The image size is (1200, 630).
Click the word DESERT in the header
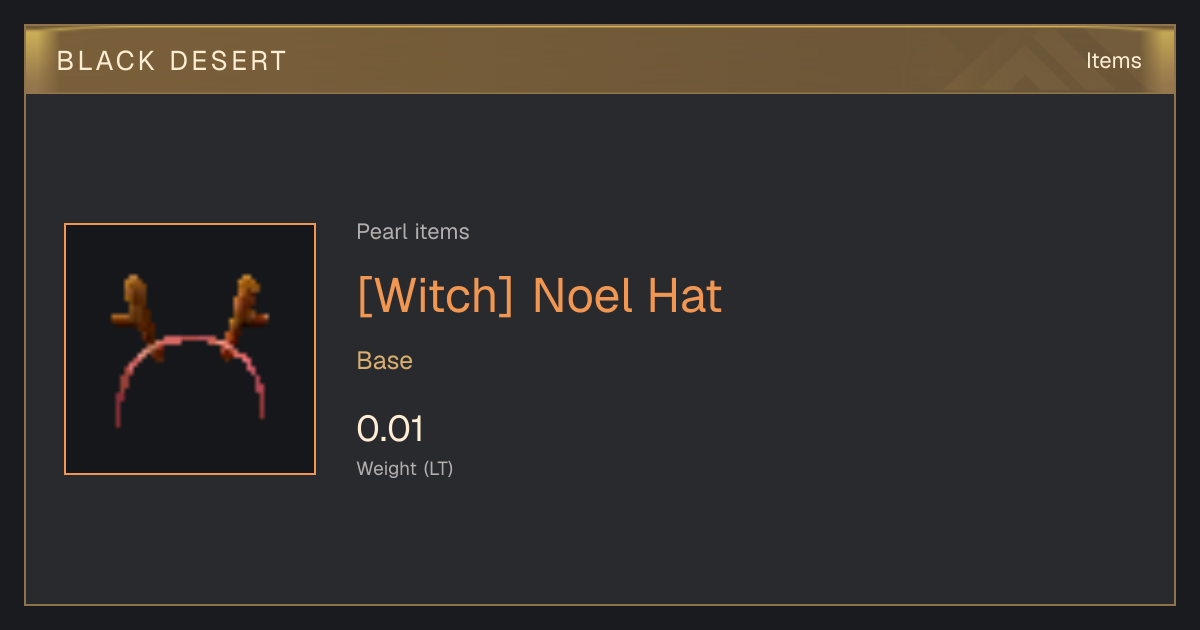(x=228, y=61)
